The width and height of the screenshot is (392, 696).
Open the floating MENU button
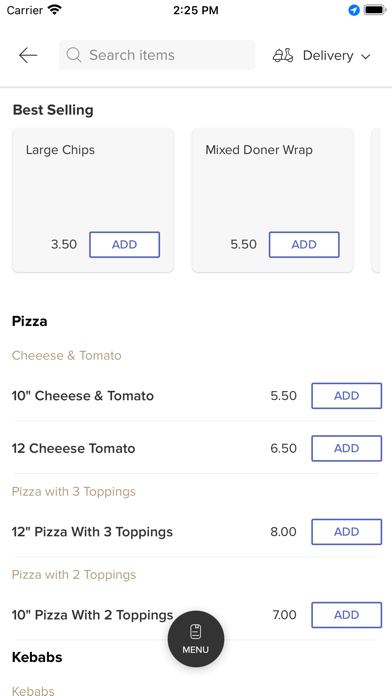pos(196,639)
